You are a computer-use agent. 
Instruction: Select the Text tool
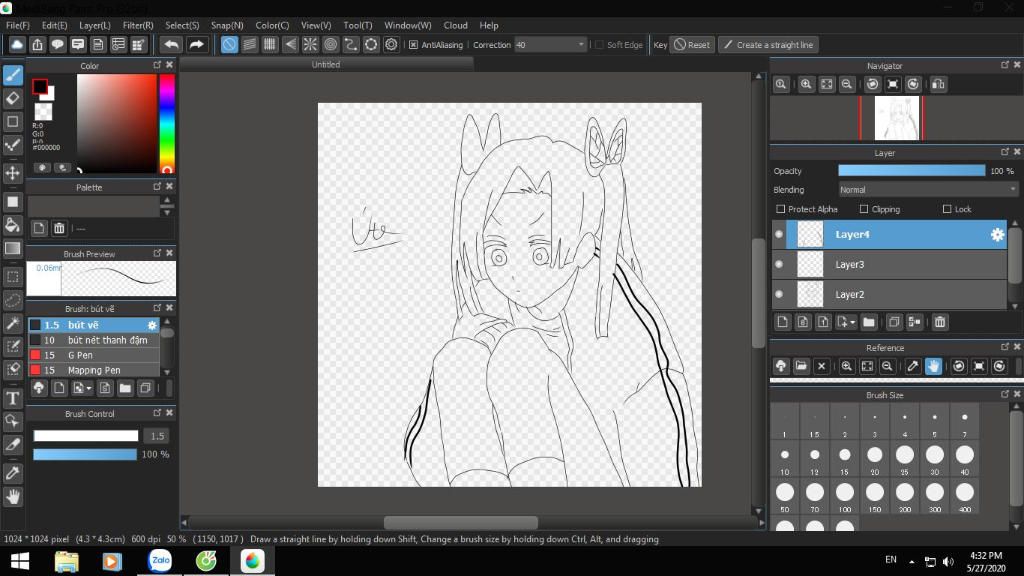point(12,398)
